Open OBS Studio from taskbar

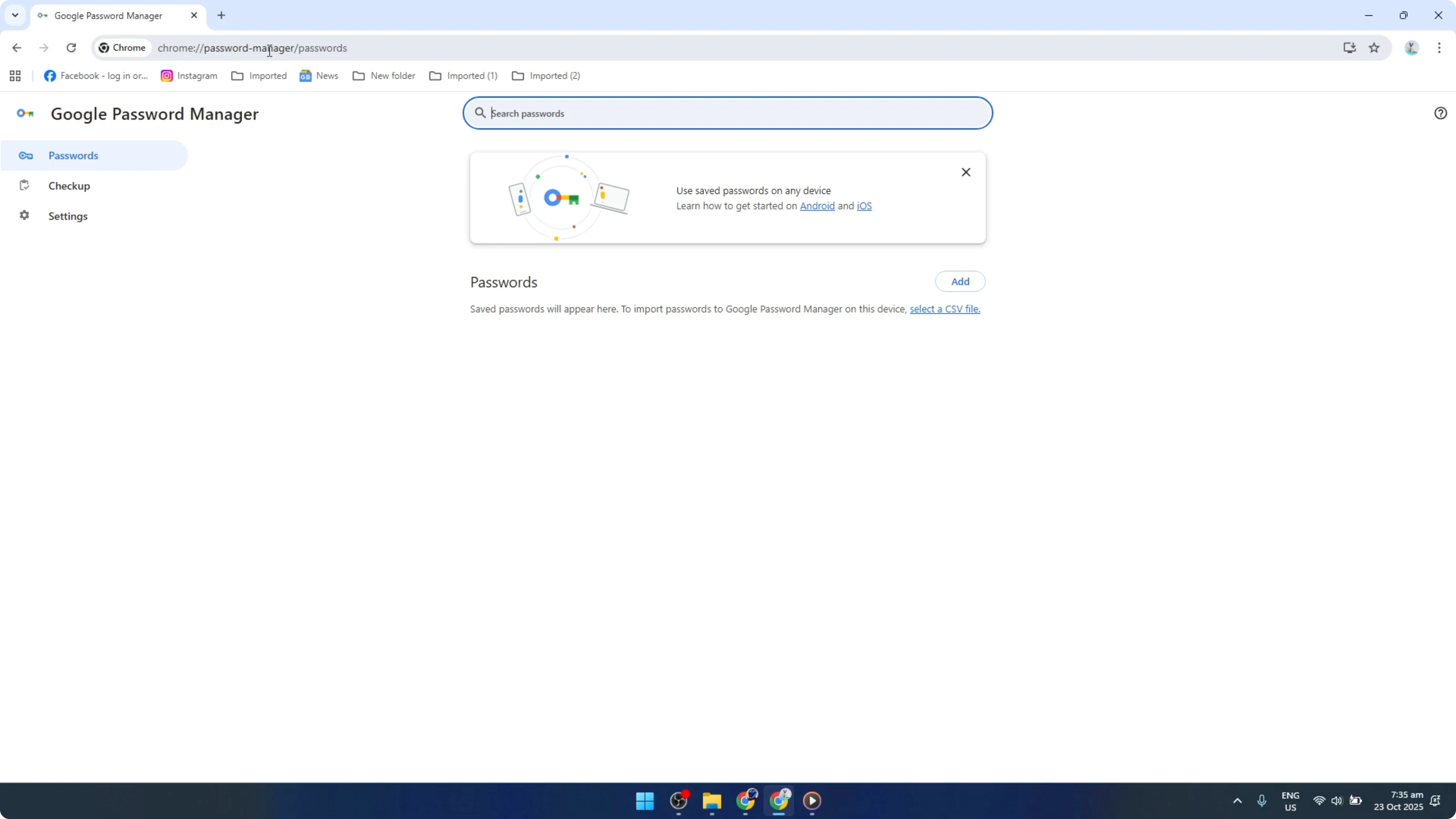click(x=678, y=800)
